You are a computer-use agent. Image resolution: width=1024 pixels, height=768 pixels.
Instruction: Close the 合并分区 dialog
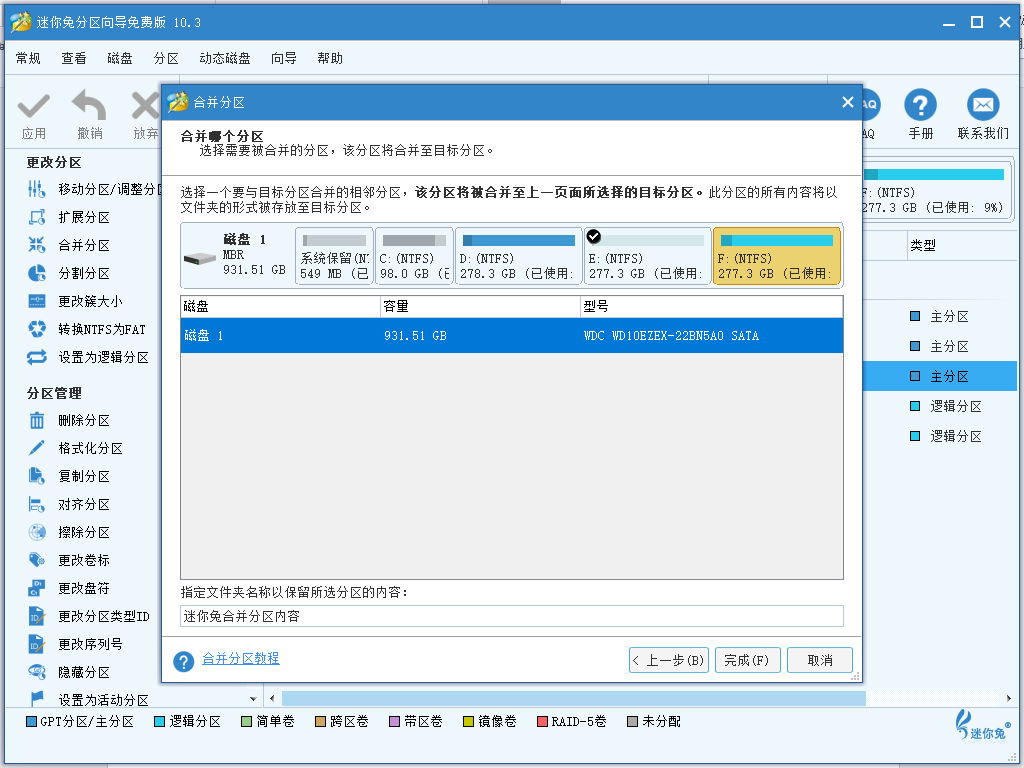pos(848,102)
